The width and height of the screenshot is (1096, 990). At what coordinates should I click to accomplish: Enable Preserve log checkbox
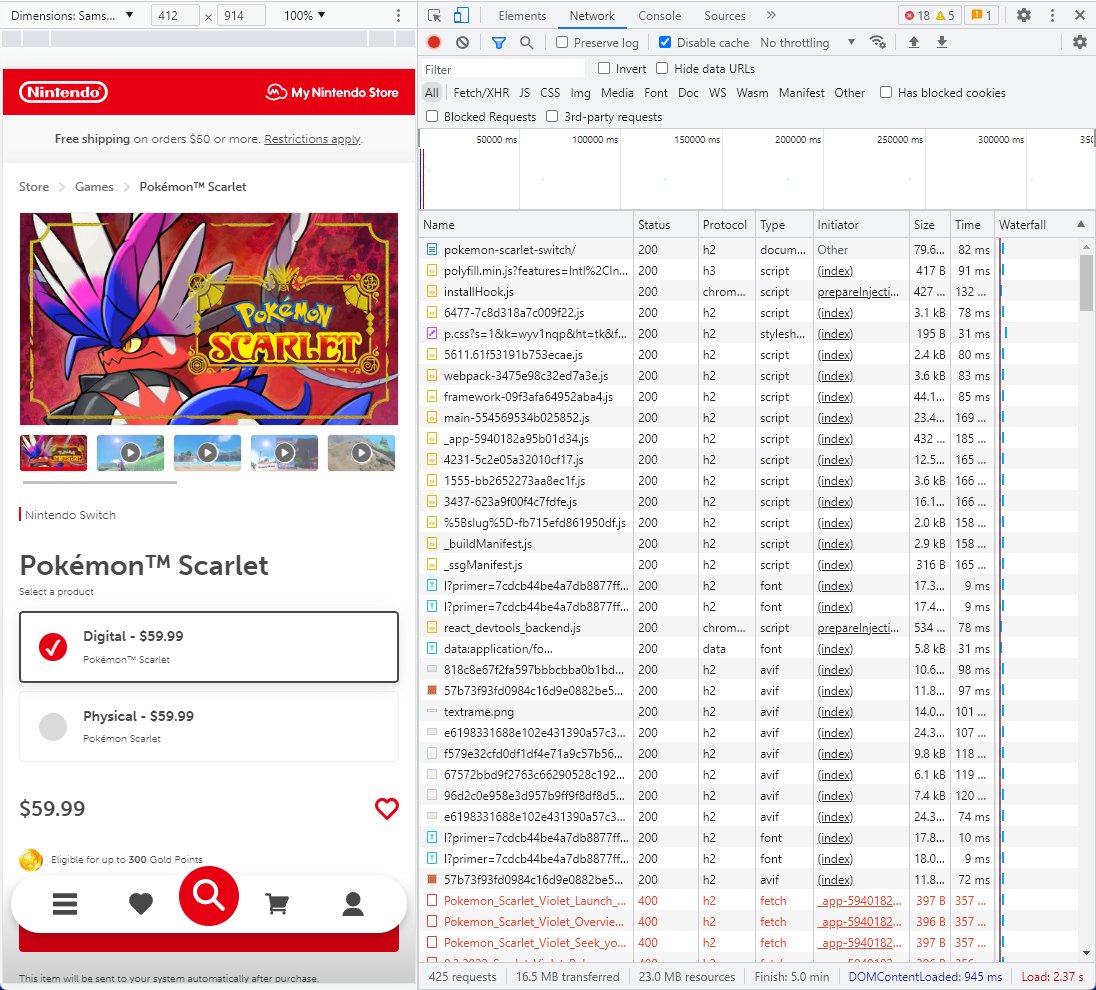[x=562, y=43]
